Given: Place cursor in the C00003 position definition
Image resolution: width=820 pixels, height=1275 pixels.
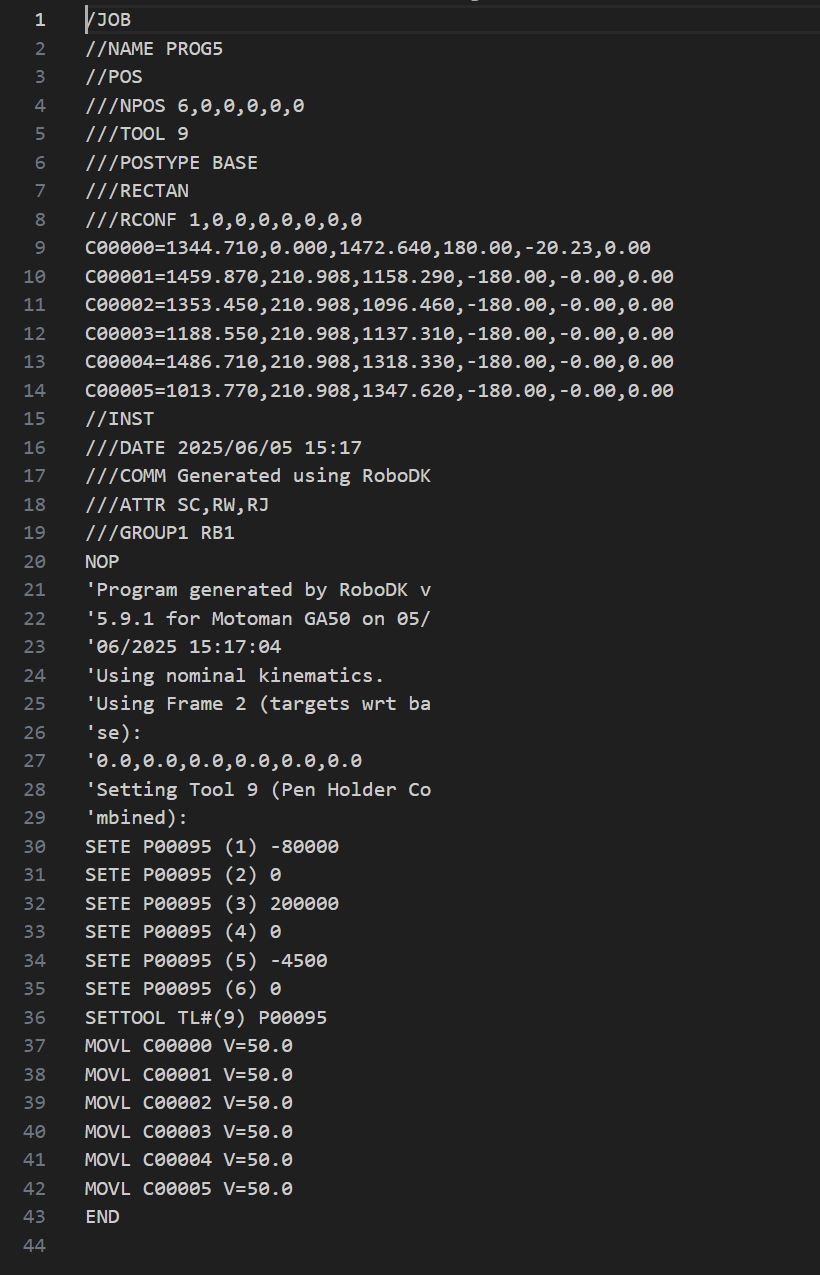Looking at the screenshot, I should [x=379, y=333].
